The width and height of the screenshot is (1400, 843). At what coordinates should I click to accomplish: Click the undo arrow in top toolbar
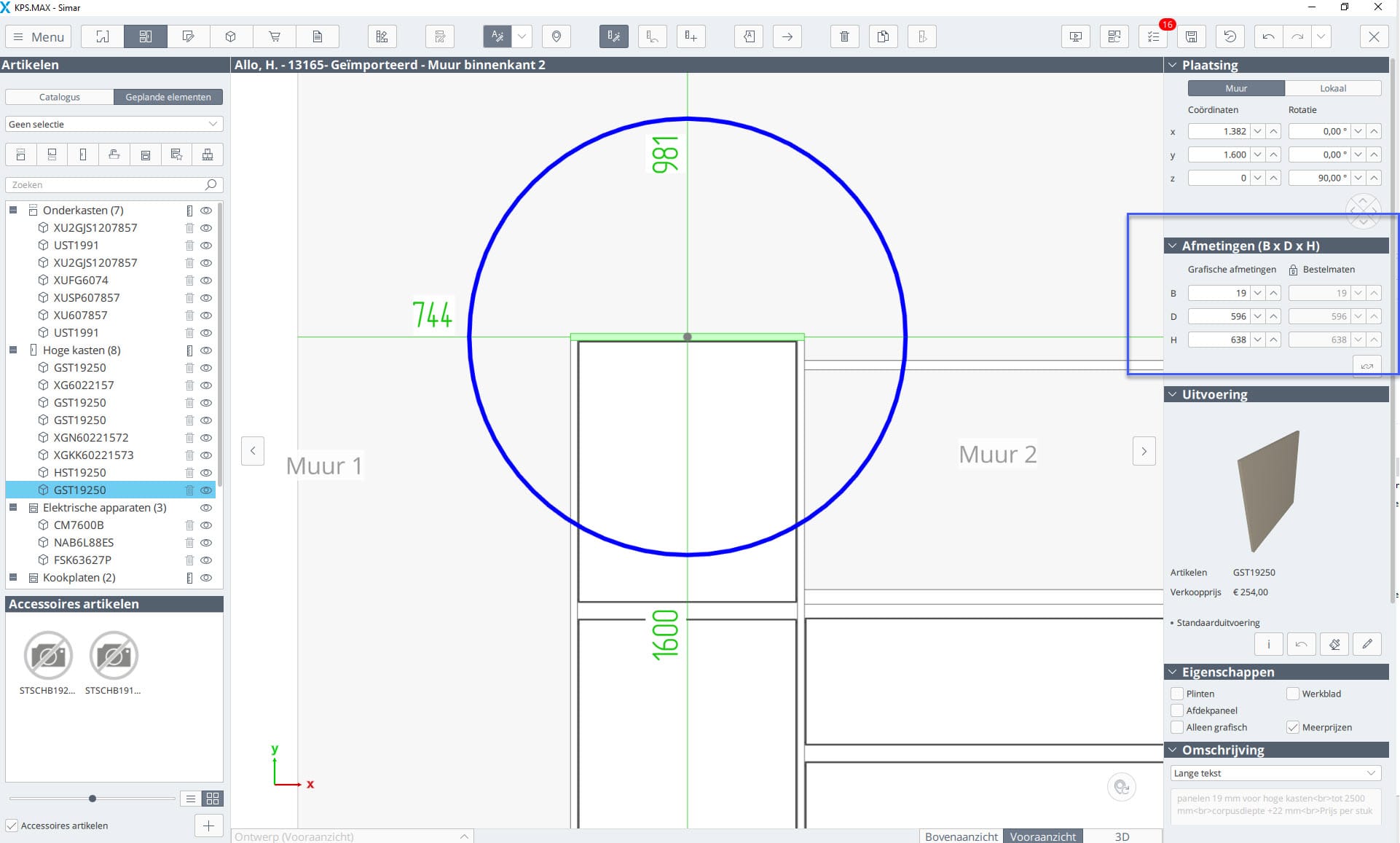click(x=1268, y=36)
